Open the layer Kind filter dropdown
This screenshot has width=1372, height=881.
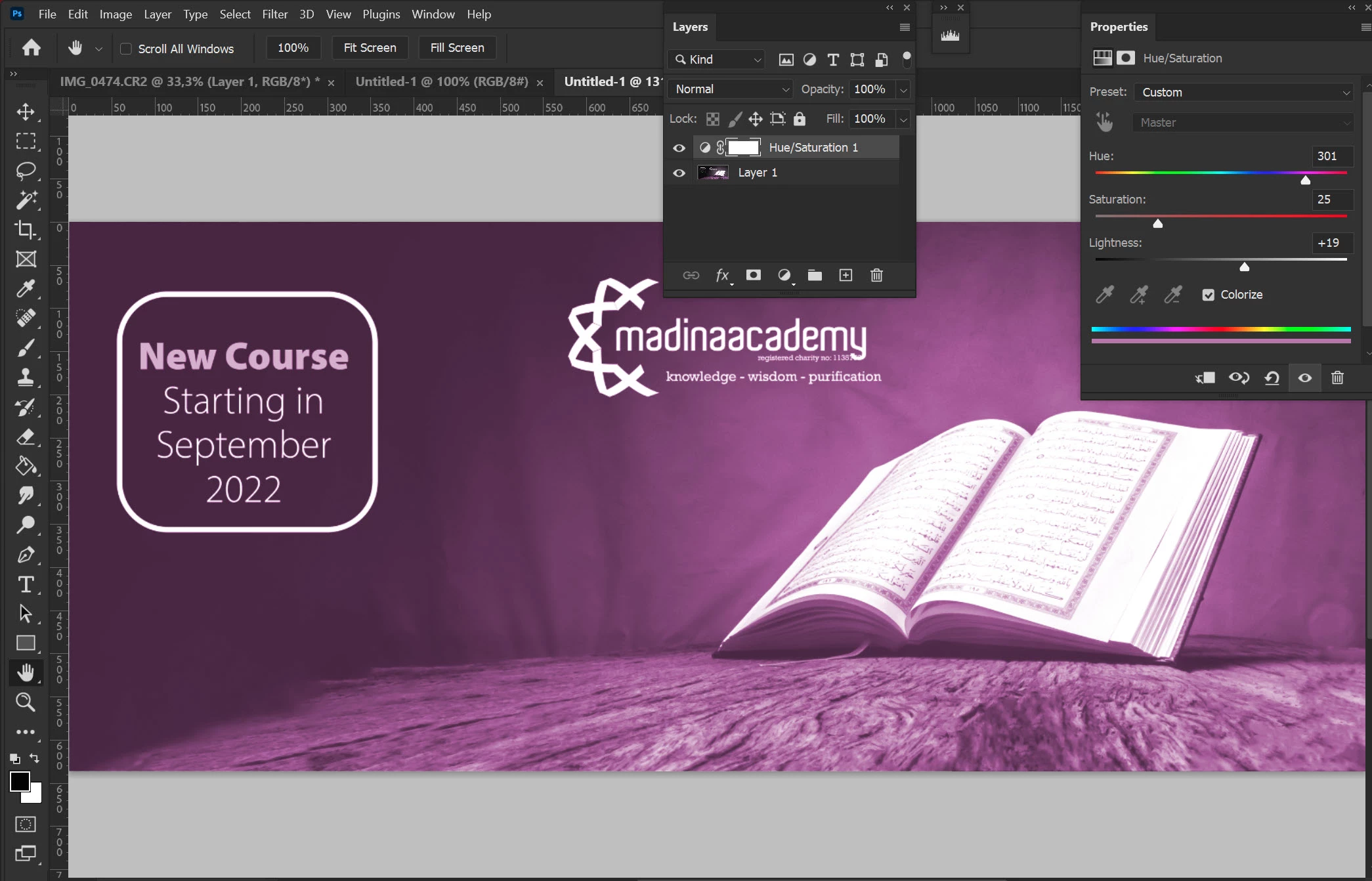point(716,60)
